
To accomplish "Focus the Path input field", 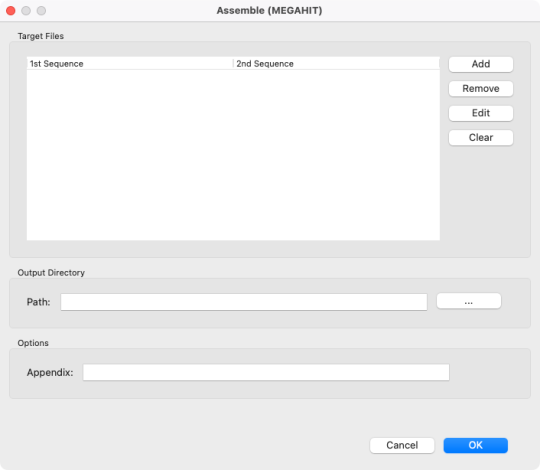I will pos(244,302).
